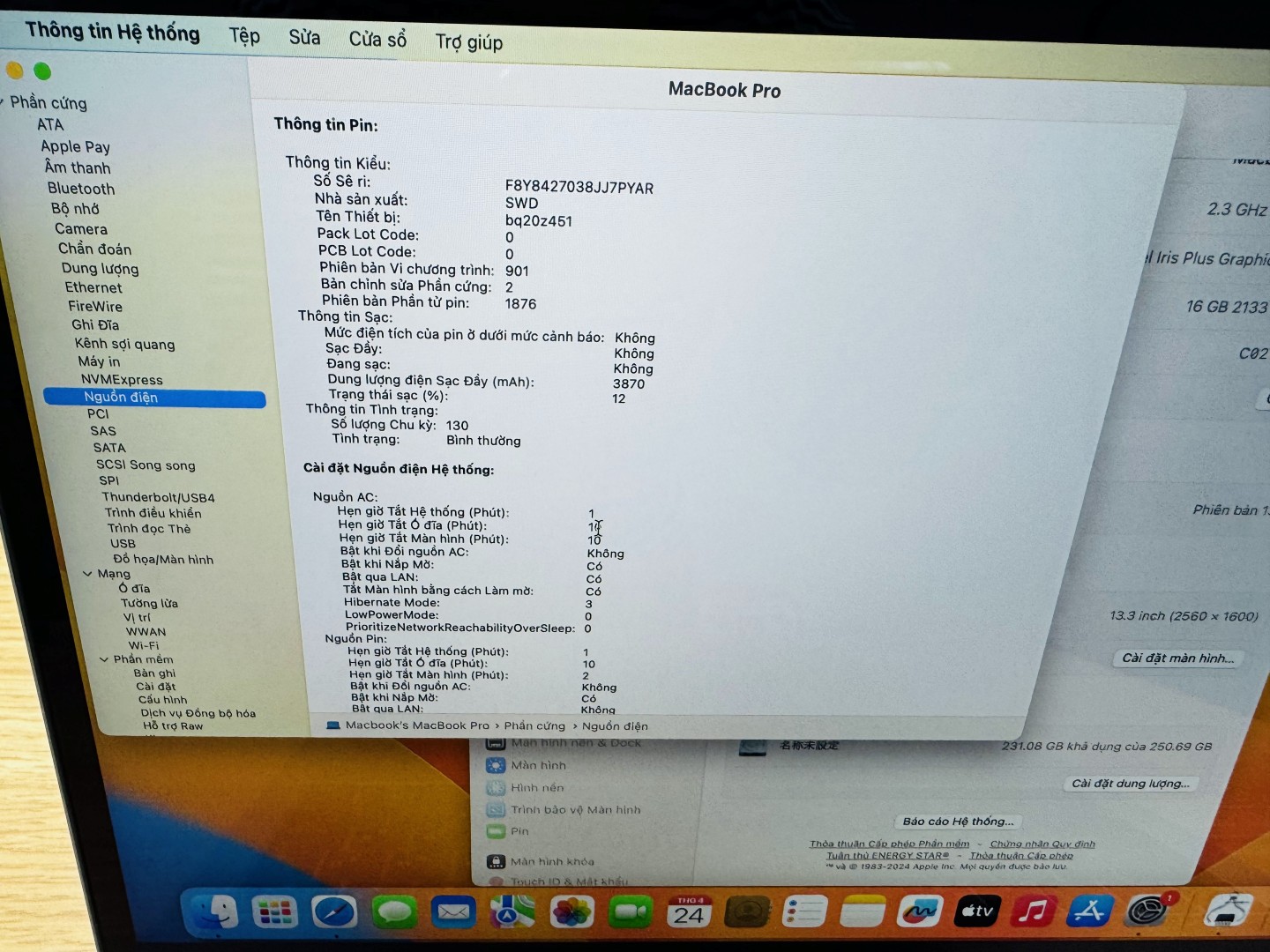Launch Safari from the dock
The width and height of the screenshot is (1270, 952).
334,913
